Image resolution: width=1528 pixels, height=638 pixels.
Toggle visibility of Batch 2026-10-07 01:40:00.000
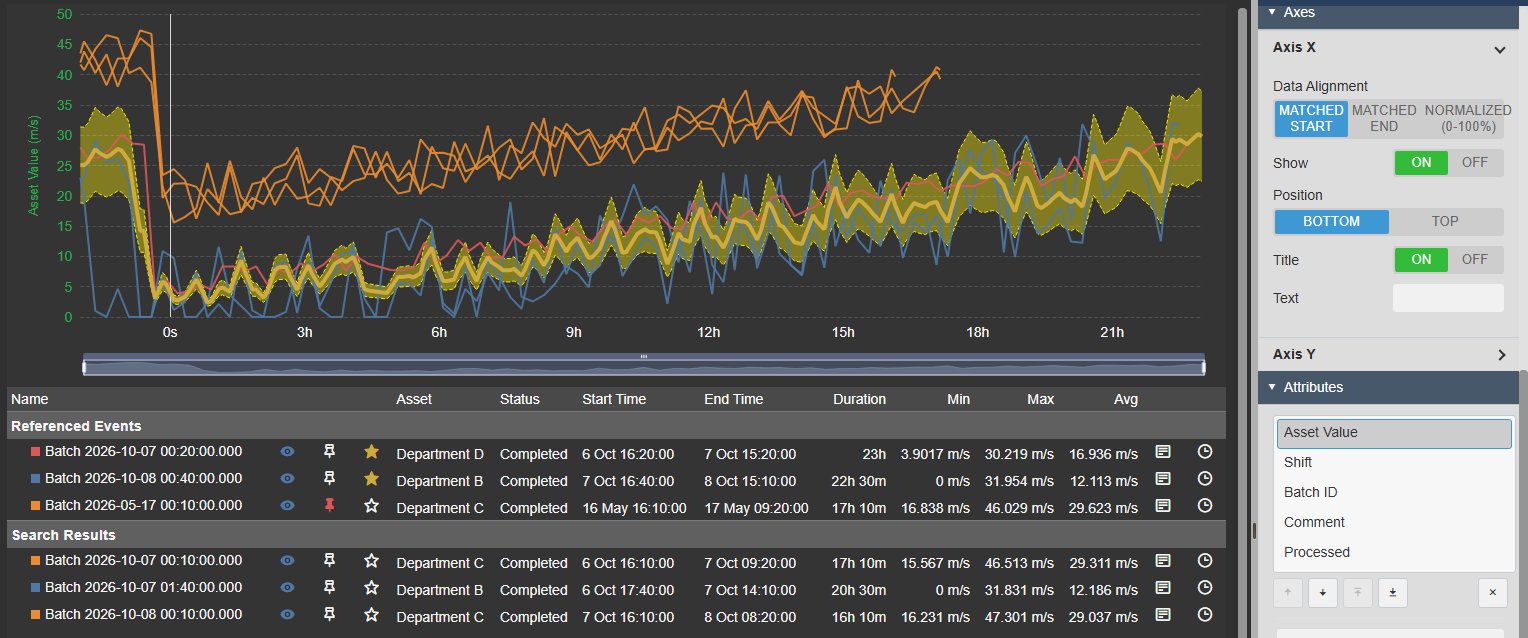tap(287, 589)
